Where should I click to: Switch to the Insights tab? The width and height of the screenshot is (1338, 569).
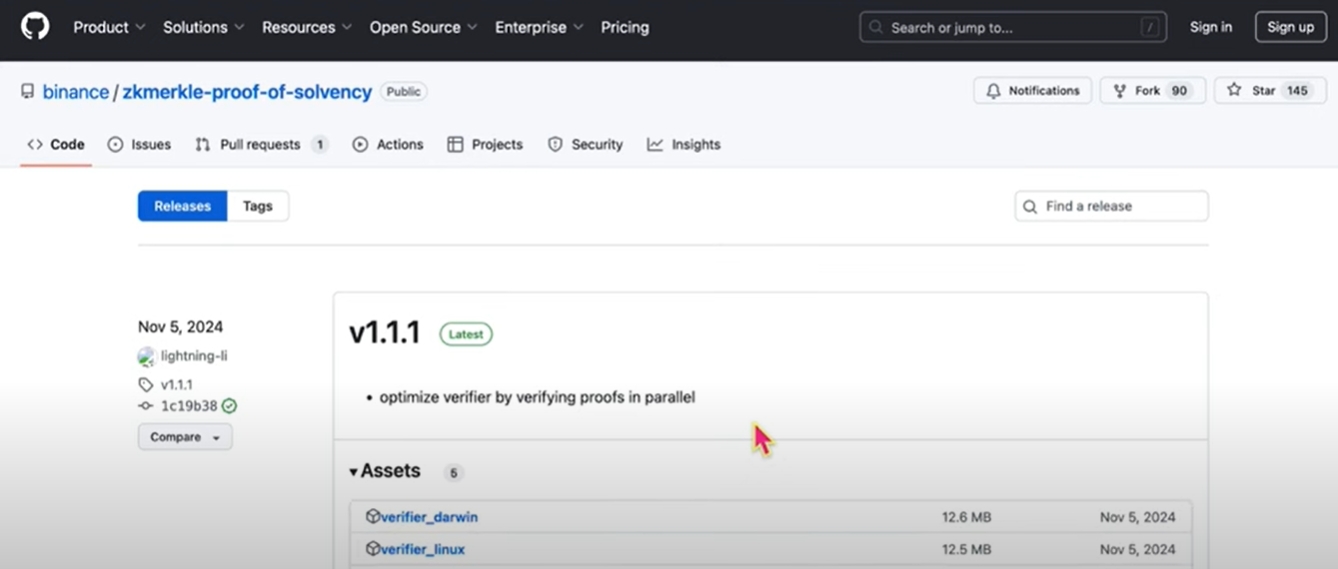pyautogui.click(x=684, y=144)
